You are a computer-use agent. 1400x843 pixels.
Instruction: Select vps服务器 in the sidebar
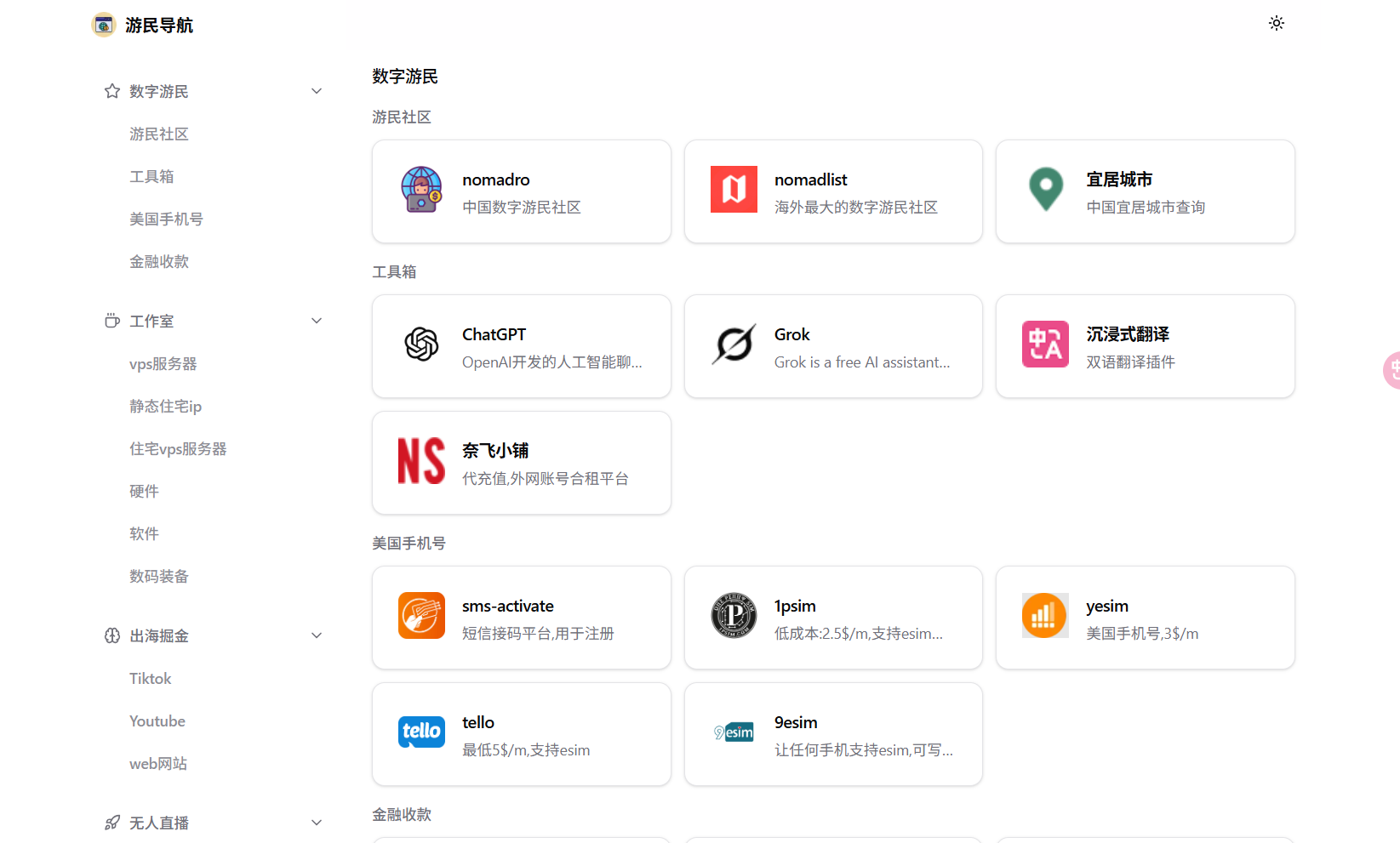pyautogui.click(x=163, y=364)
